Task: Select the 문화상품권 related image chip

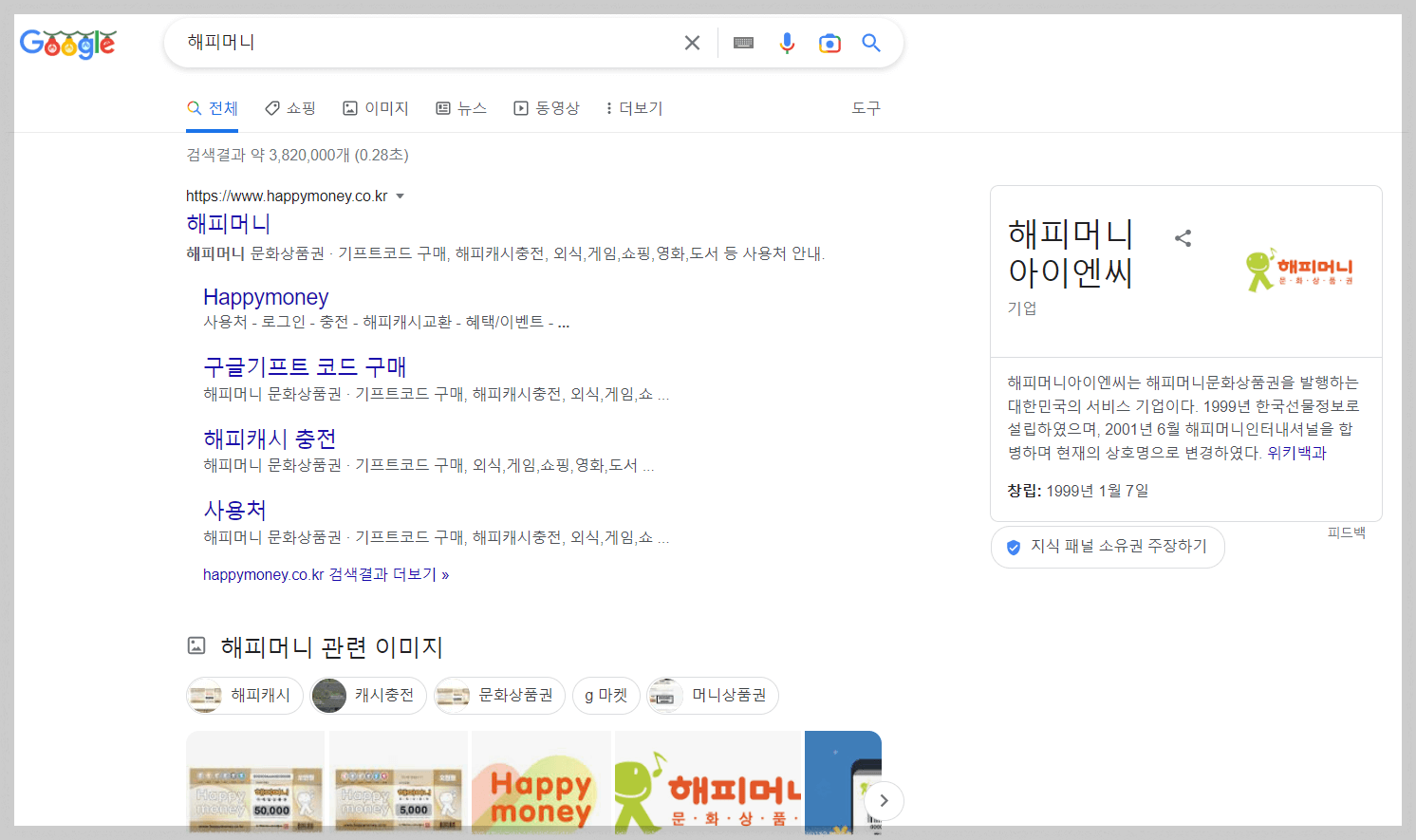Action: pos(499,695)
